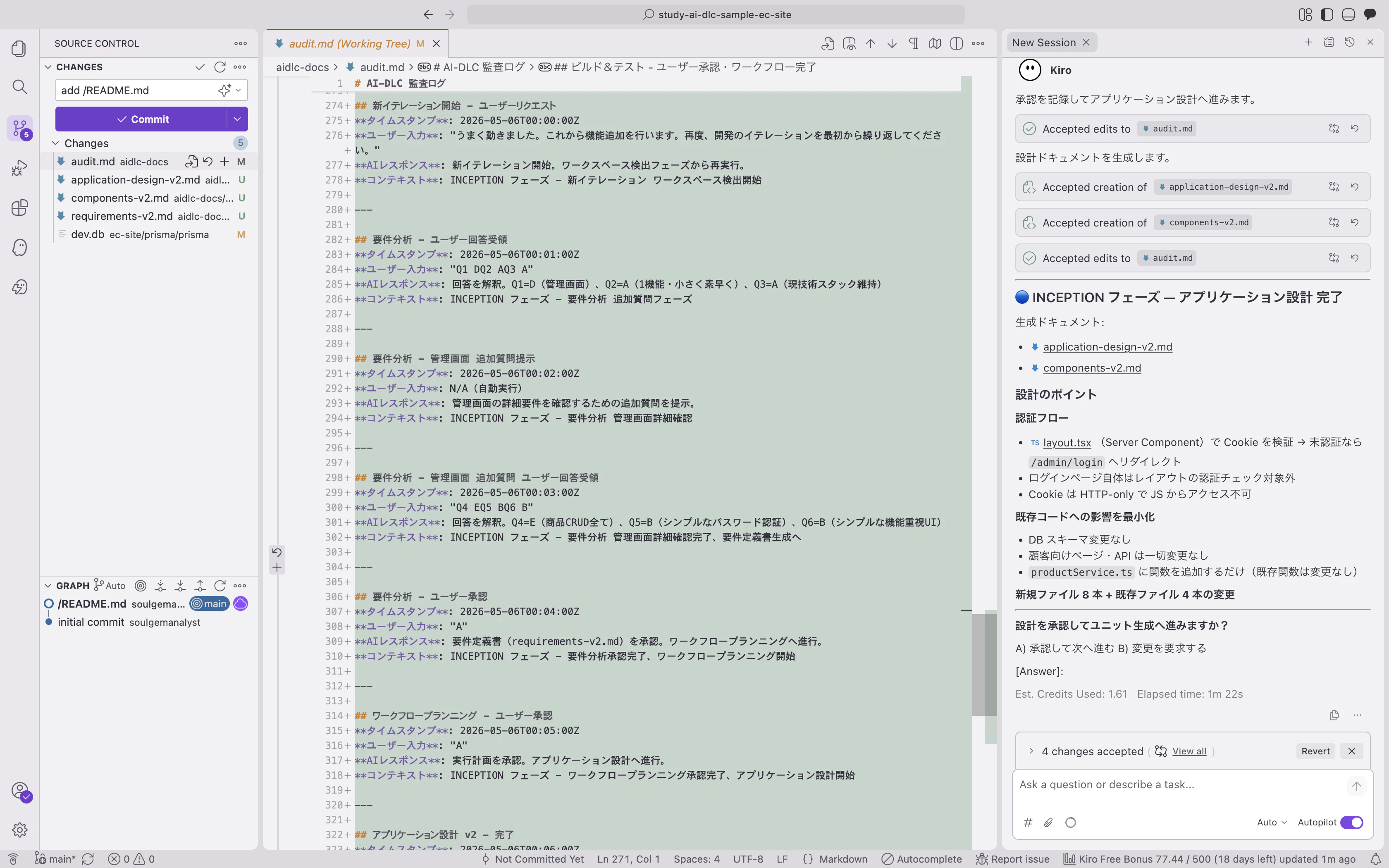Select dev.db file in changes list
The image size is (1389, 868).
[x=149, y=234]
